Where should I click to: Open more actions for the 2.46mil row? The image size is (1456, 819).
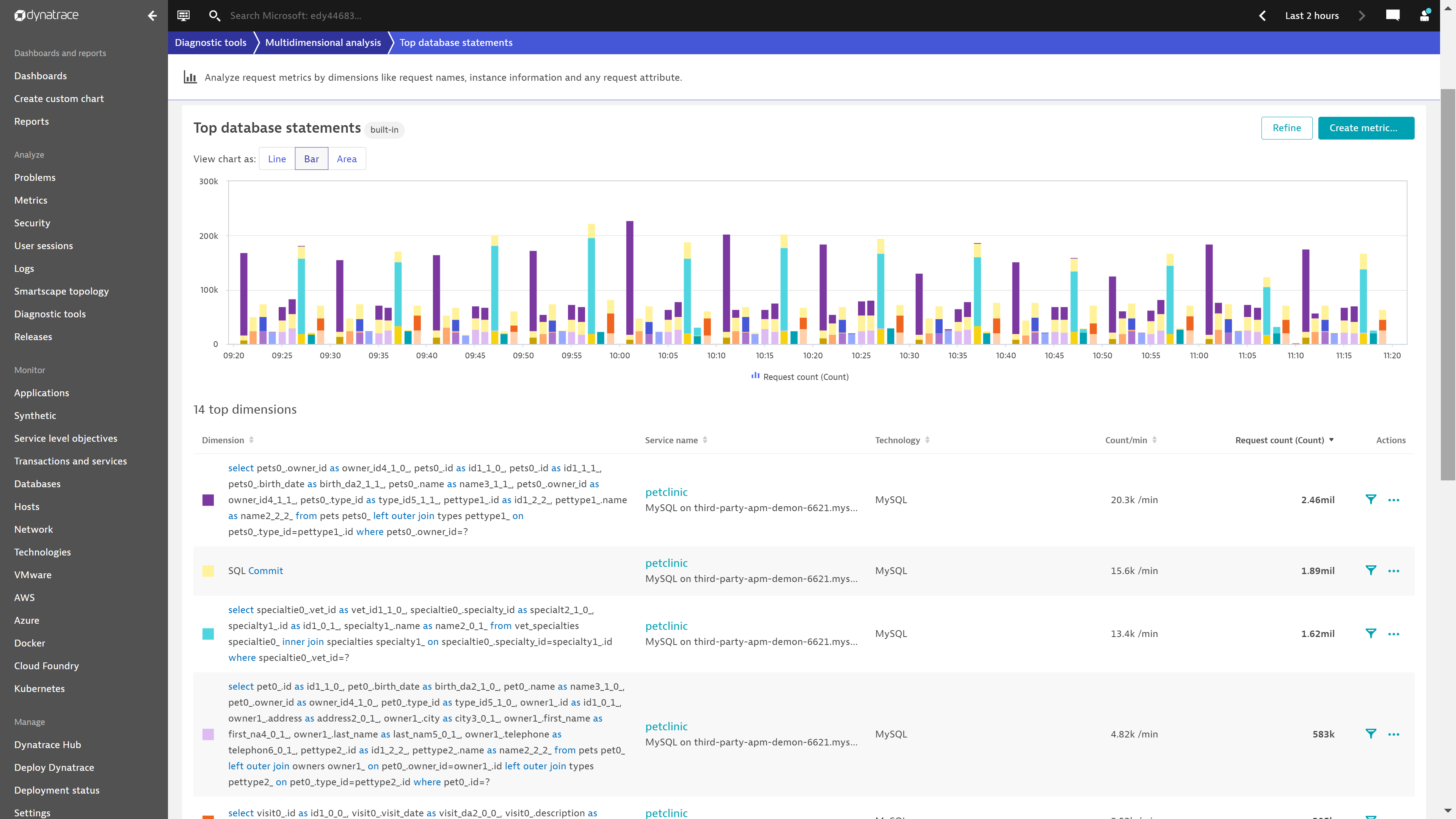tap(1394, 500)
